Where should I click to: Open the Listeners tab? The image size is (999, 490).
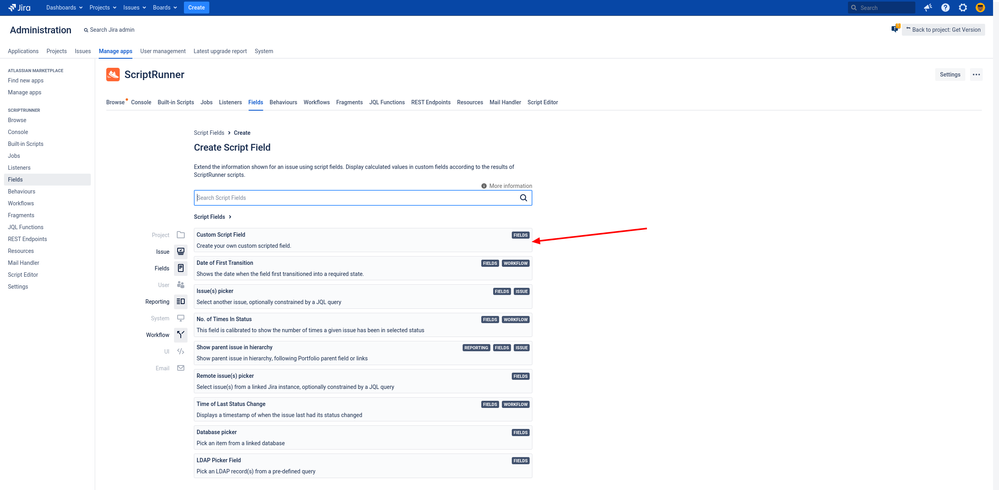pyautogui.click(x=230, y=102)
